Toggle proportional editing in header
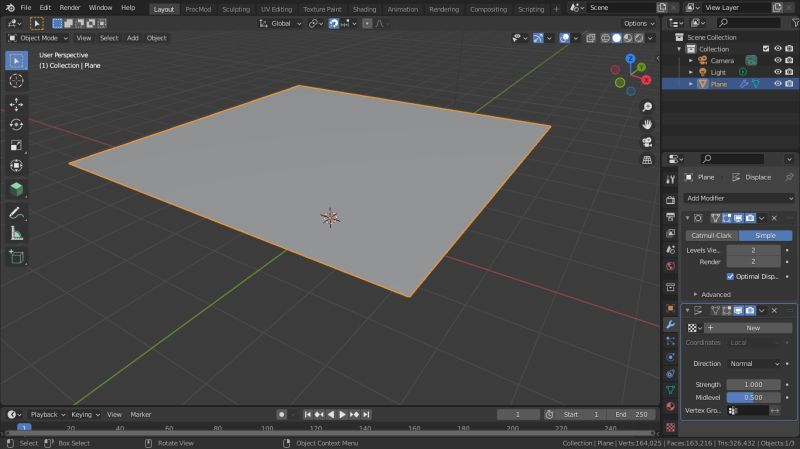The width and height of the screenshot is (800, 449). coord(367,23)
